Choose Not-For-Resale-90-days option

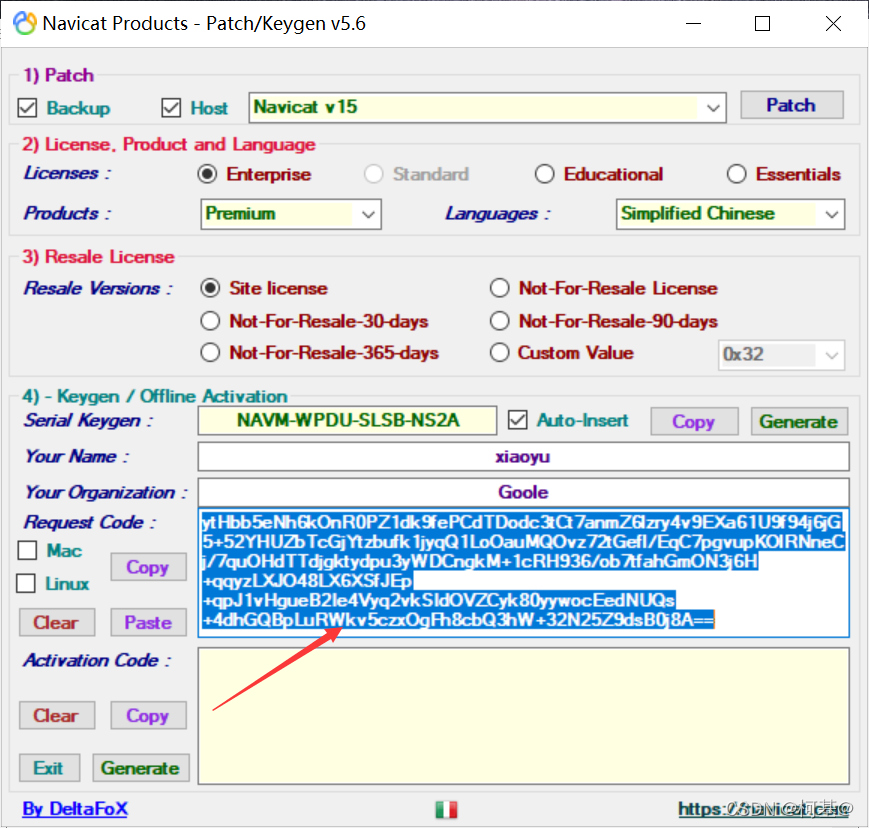point(499,321)
